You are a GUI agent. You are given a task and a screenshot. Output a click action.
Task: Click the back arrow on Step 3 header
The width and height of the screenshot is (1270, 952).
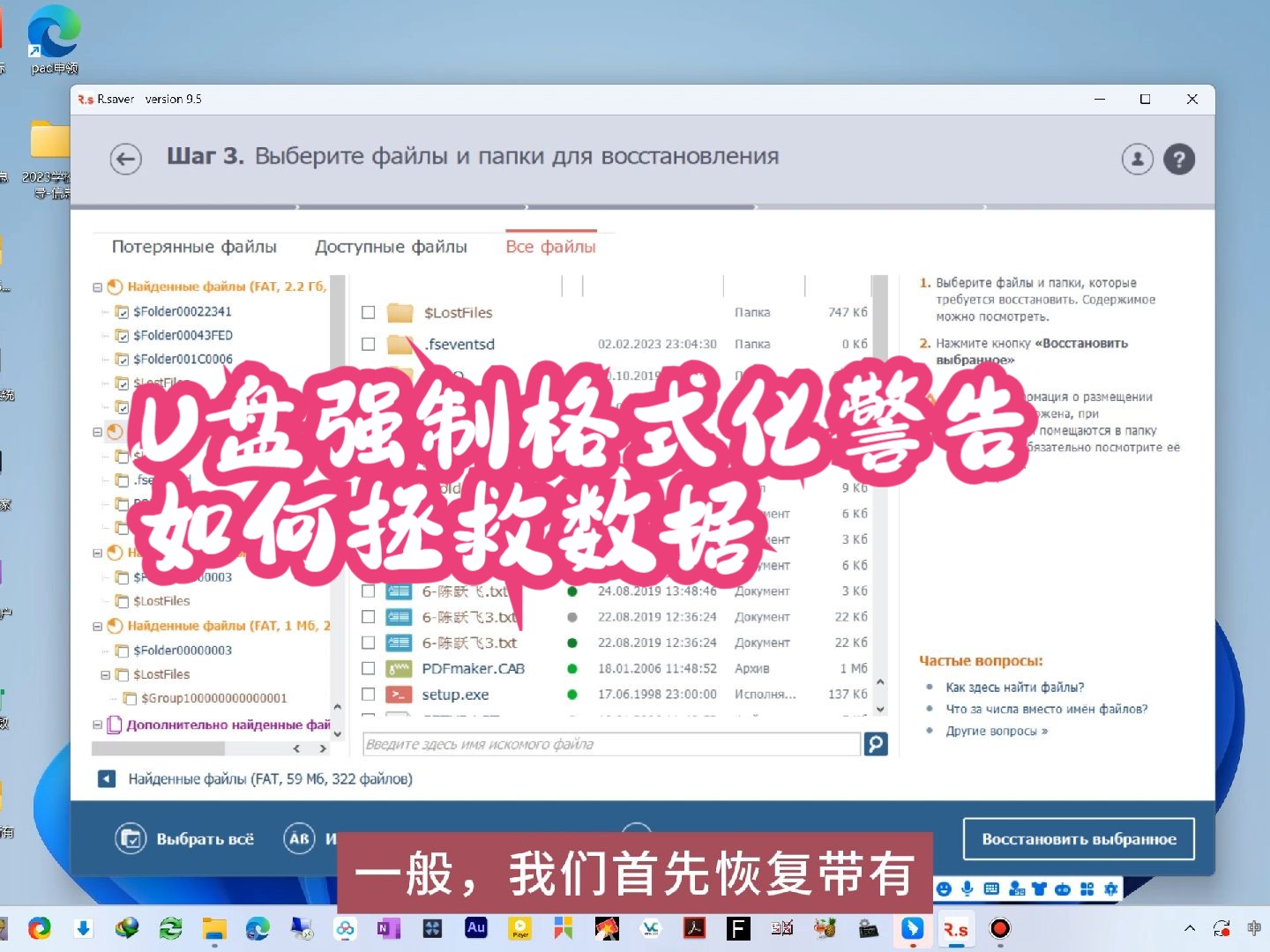click(125, 159)
